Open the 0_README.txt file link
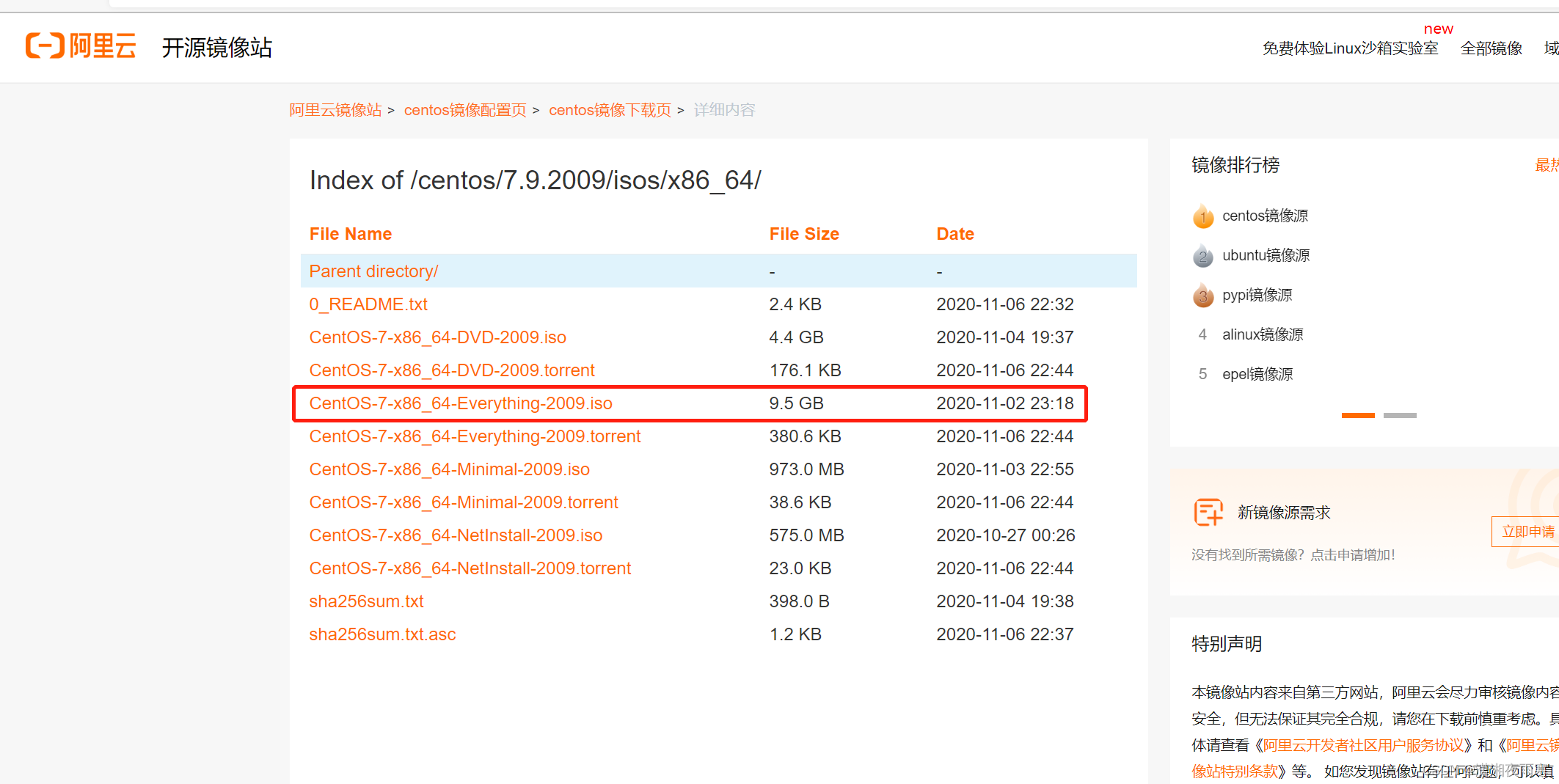Image resolution: width=1559 pixels, height=784 pixels. (x=368, y=304)
